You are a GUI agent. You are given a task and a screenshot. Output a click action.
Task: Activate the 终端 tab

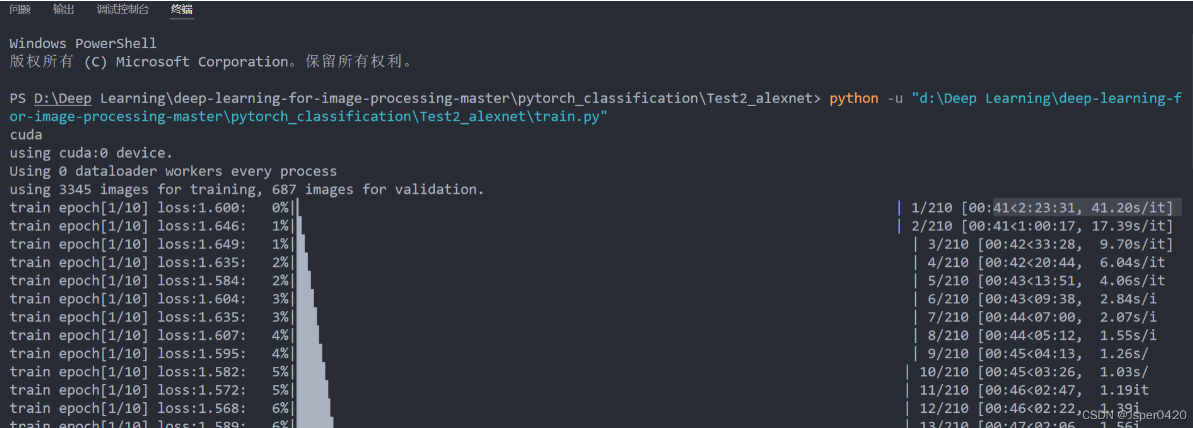182,10
